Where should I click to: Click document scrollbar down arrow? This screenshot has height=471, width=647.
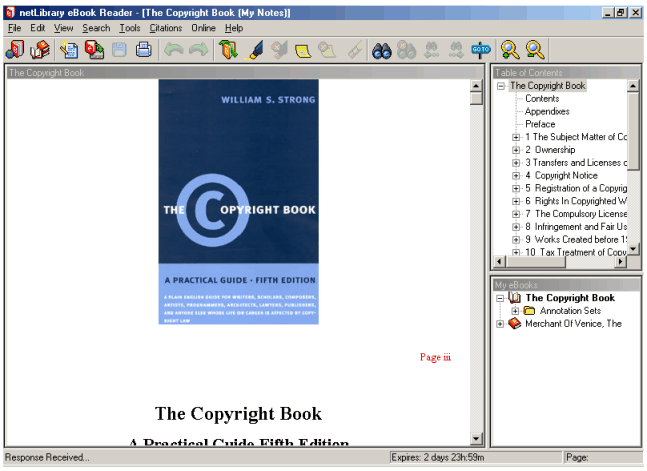pyautogui.click(x=476, y=438)
